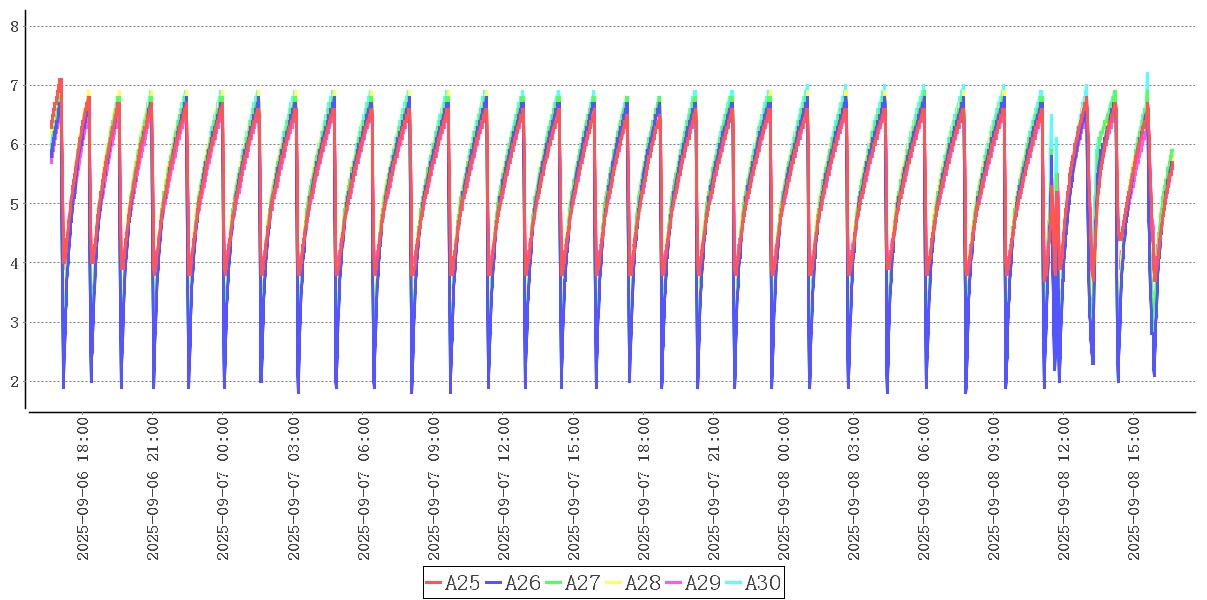The width and height of the screenshot is (1207, 600).
Task: Click the red A25 legend color swatch
Action: [433, 583]
